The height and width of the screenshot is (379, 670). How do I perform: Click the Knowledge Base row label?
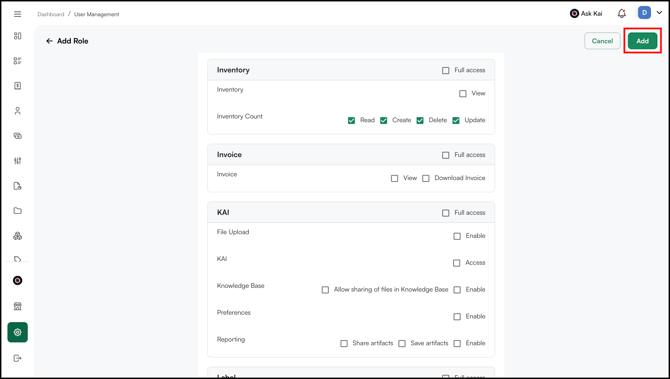pos(241,285)
